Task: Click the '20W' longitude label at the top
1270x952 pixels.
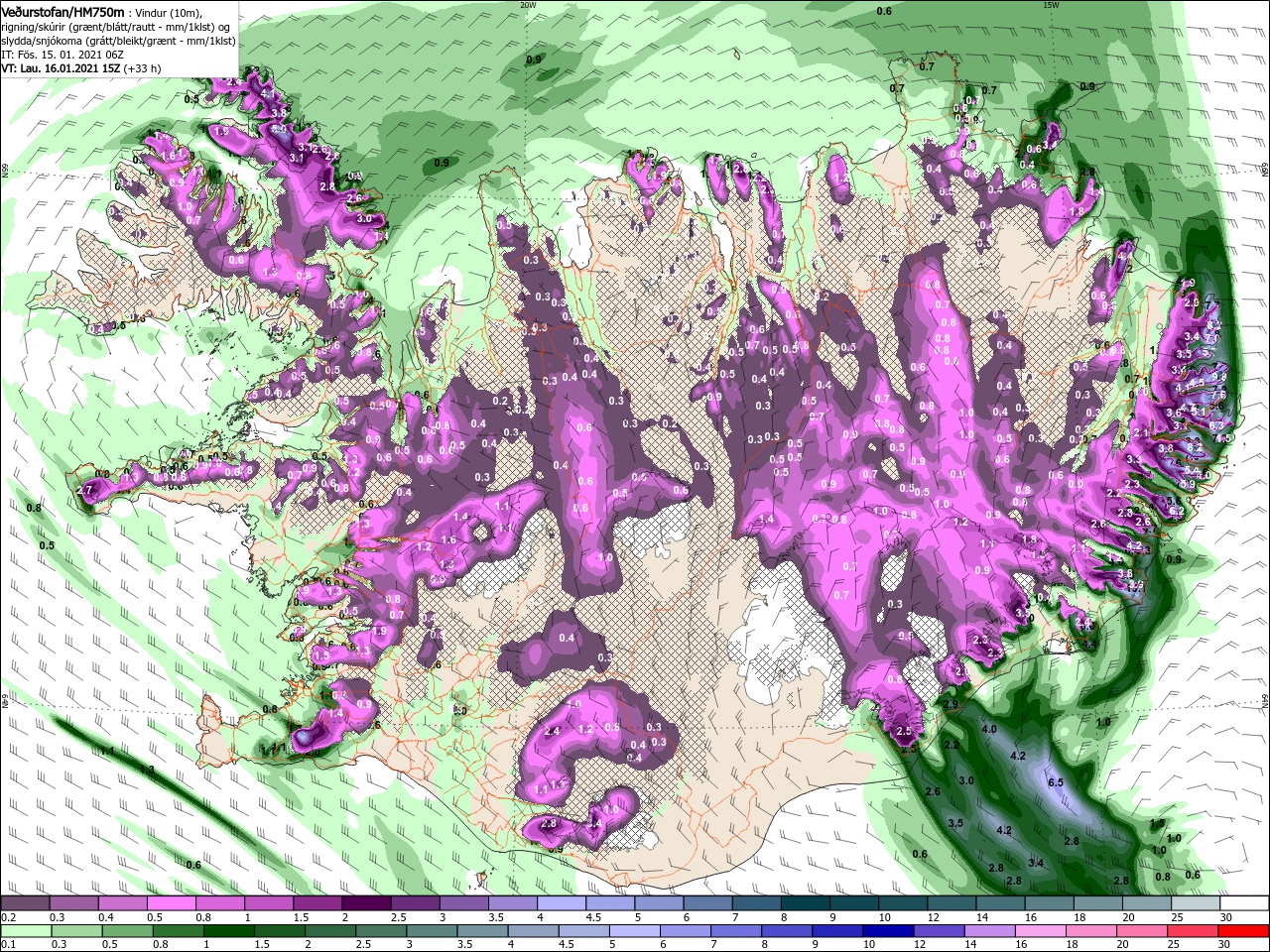Action: click(x=529, y=4)
